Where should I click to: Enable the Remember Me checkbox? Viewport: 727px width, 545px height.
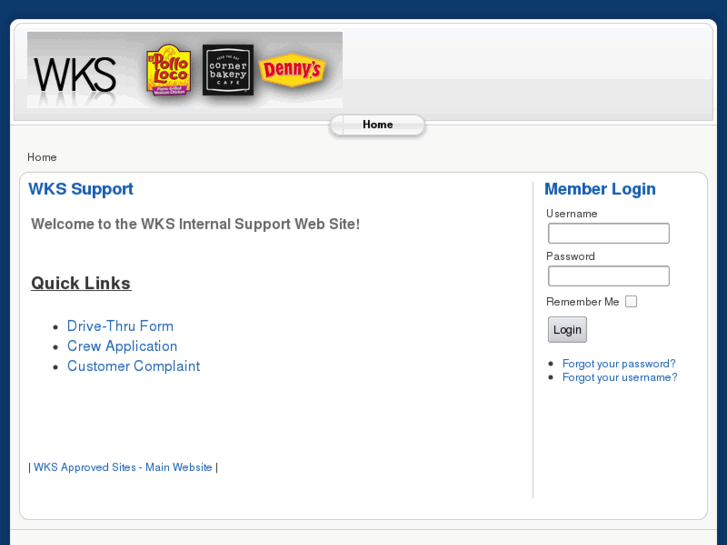631,301
